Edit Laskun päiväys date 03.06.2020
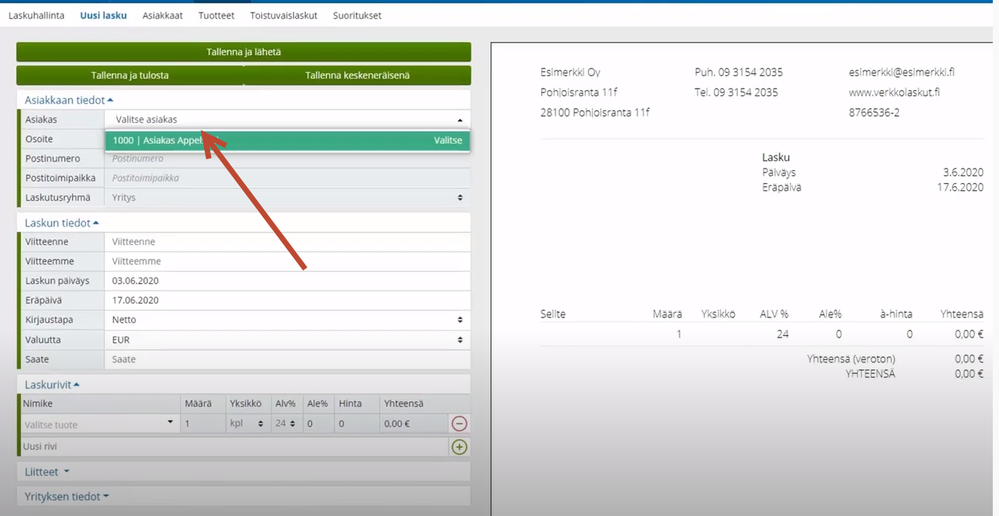Image resolution: width=999 pixels, height=516 pixels. click(x=287, y=280)
